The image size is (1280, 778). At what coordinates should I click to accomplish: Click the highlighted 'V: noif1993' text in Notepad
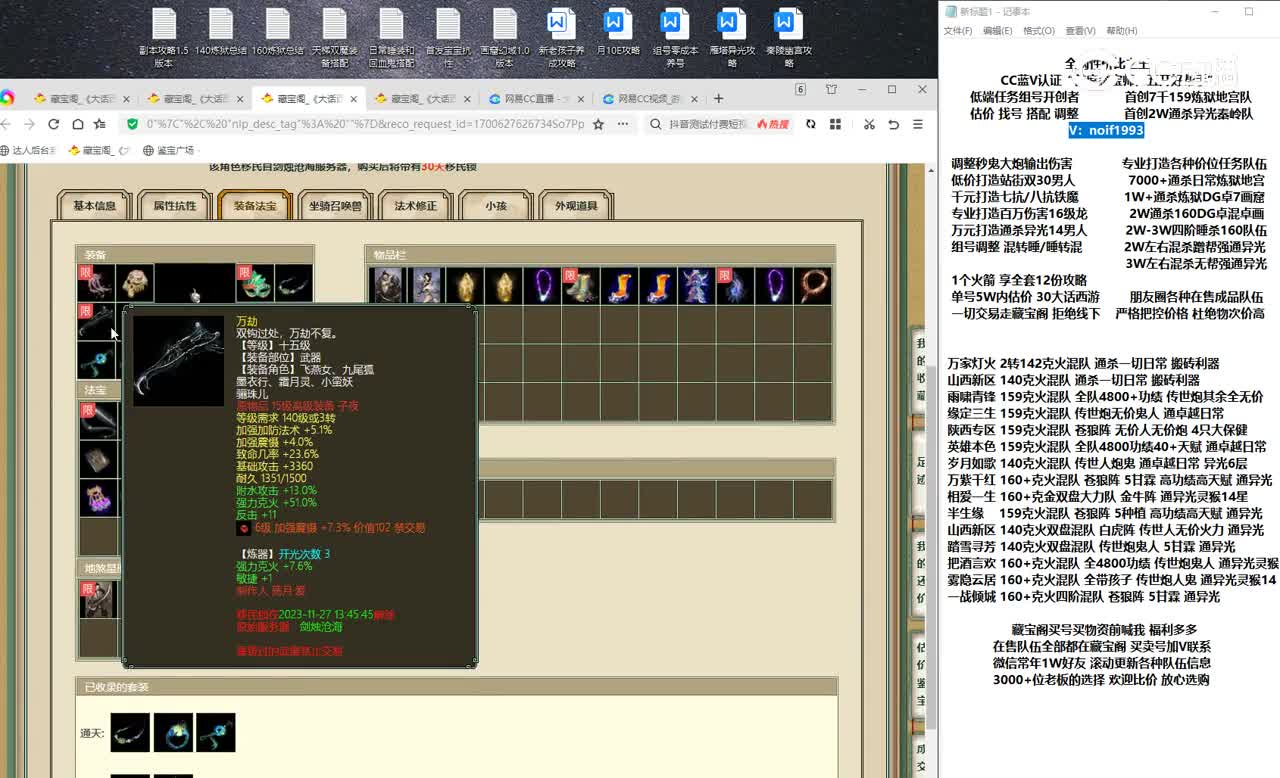[x=1105, y=130]
